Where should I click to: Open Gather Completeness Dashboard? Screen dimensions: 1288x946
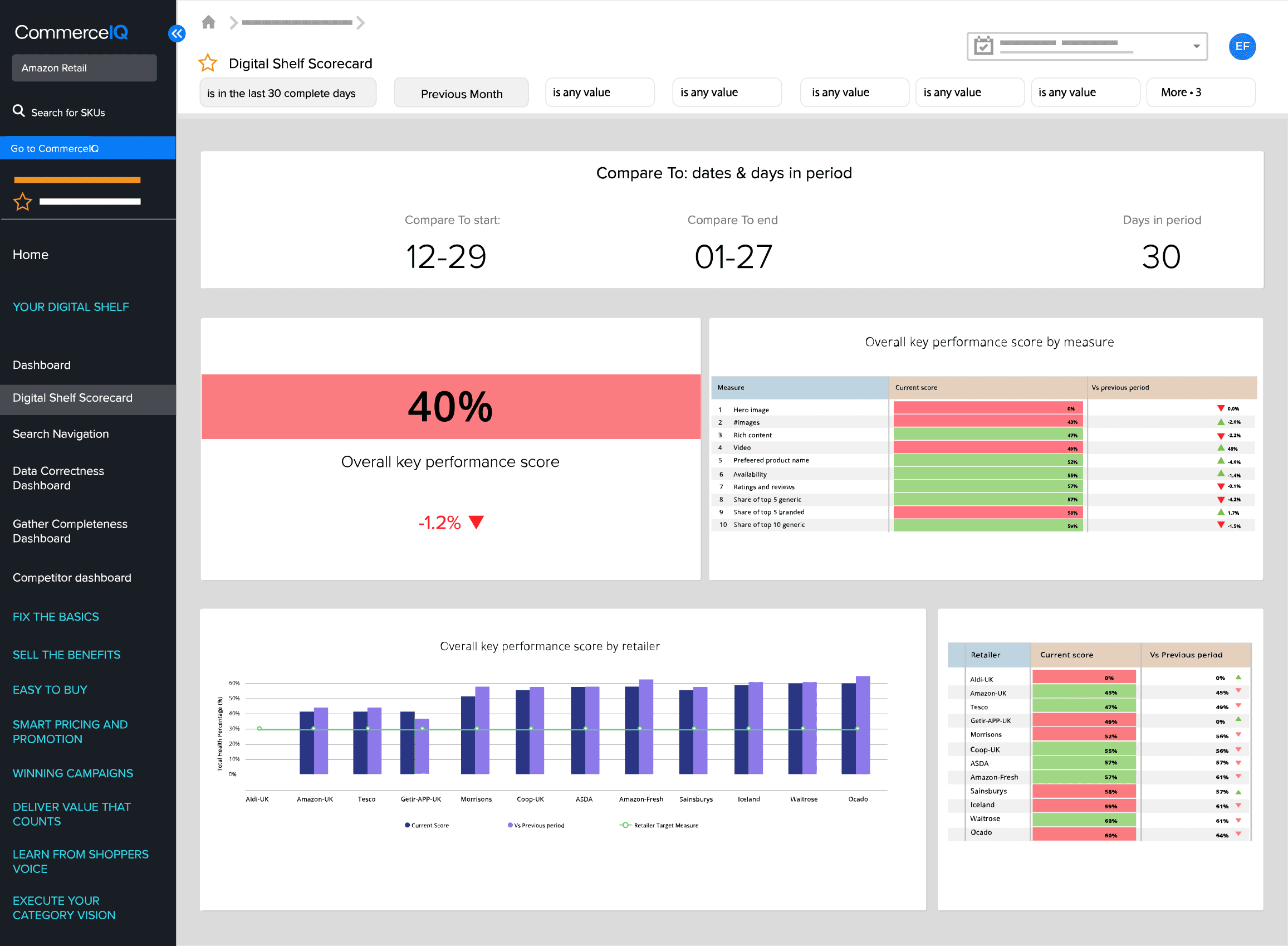click(70, 531)
